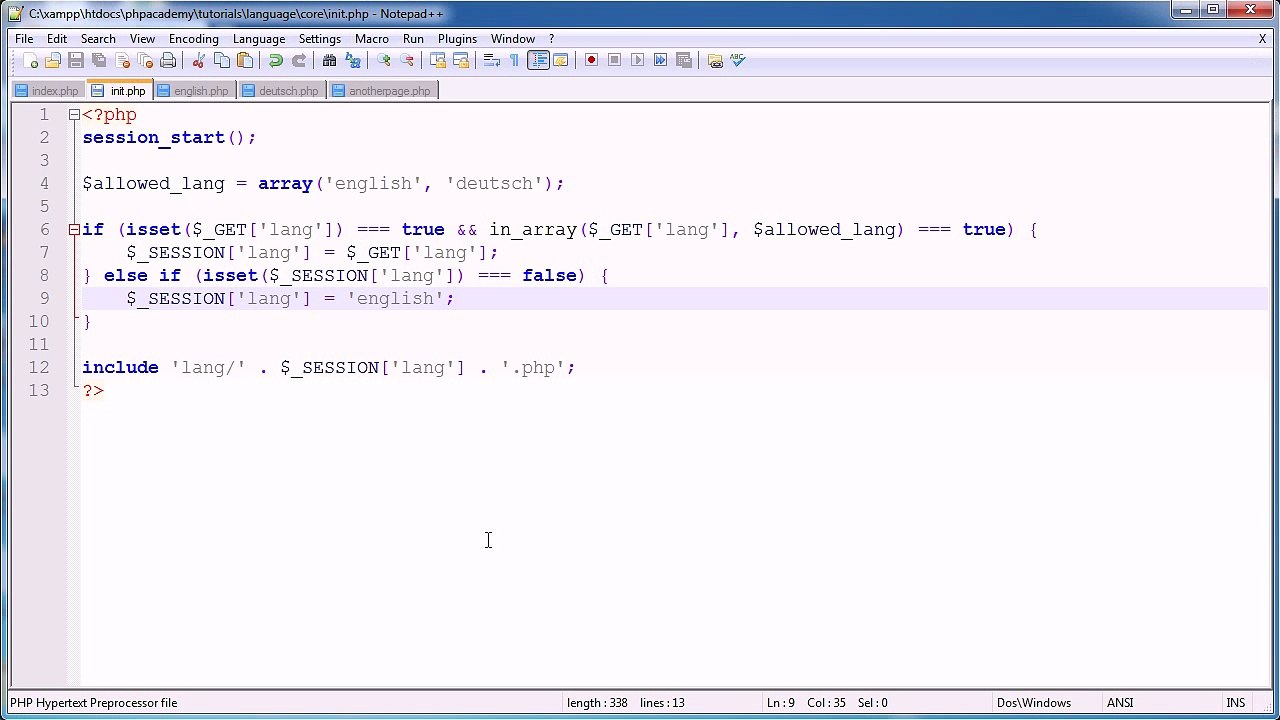Click the 'length : 338 lines : 13' status text
Image resolution: width=1280 pixels, height=720 pixels.
626,703
